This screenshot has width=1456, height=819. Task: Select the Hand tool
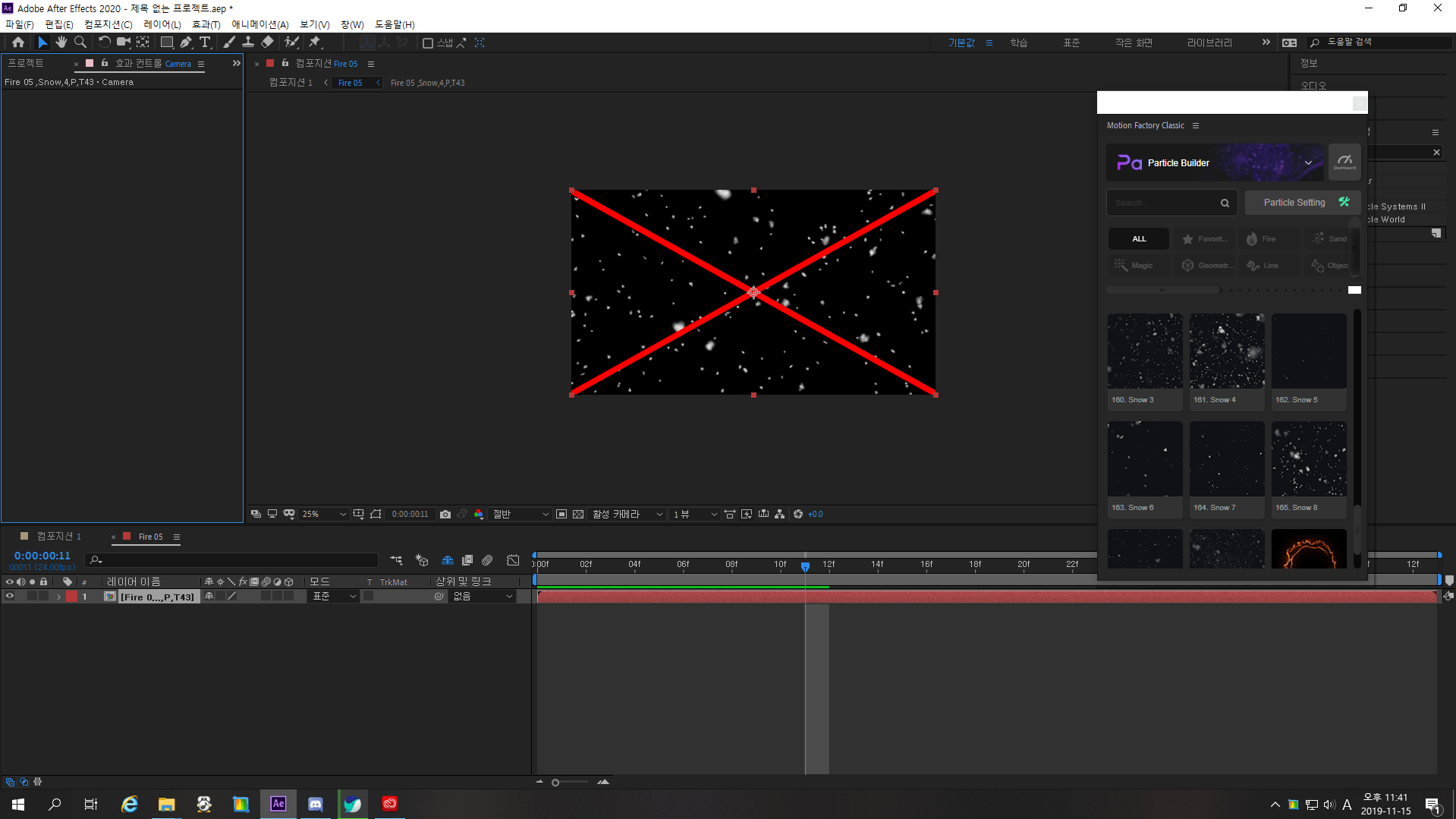tap(61, 42)
